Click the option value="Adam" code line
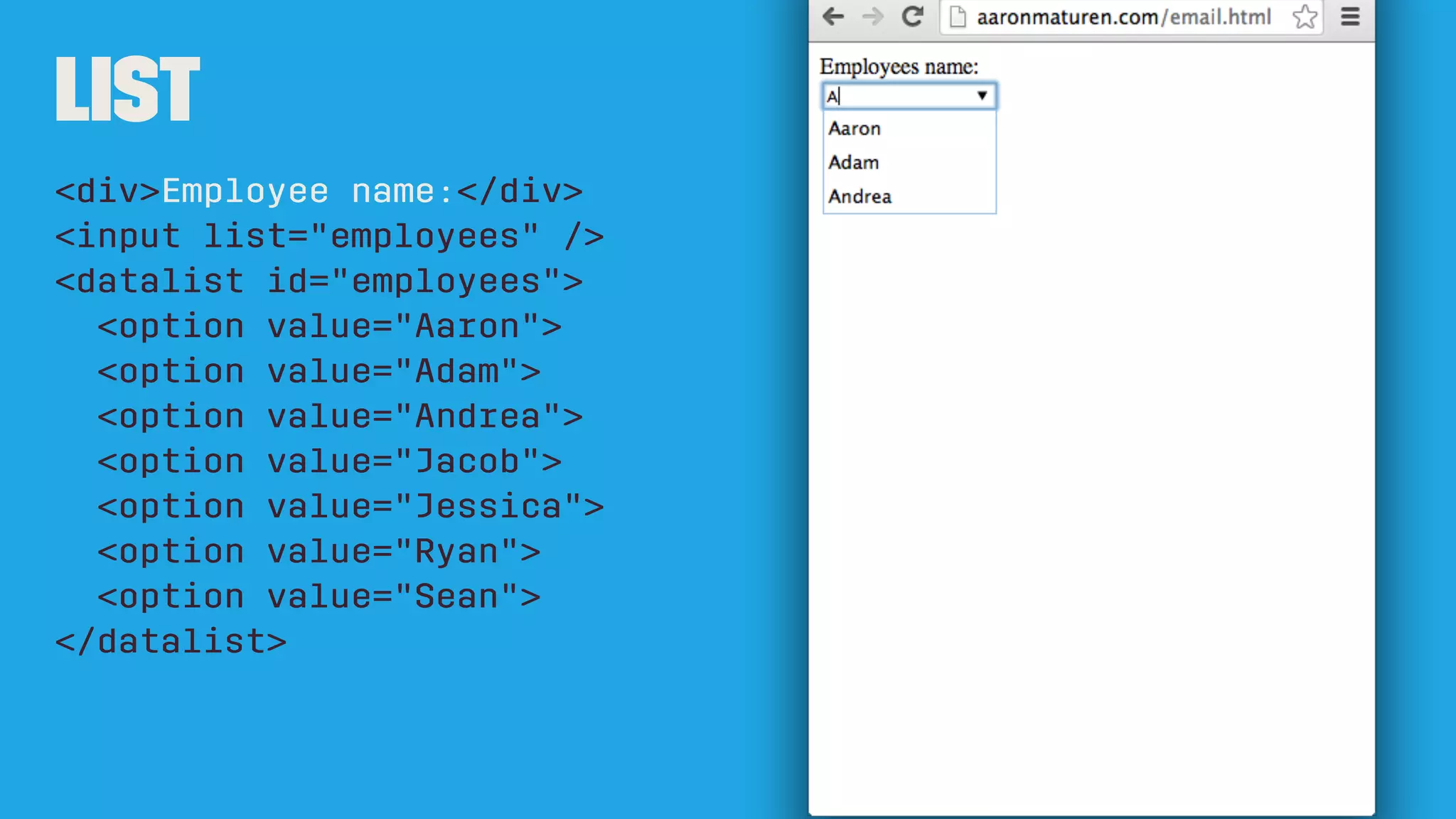Viewport: 1456px width, 819px height. coord(319,372)
